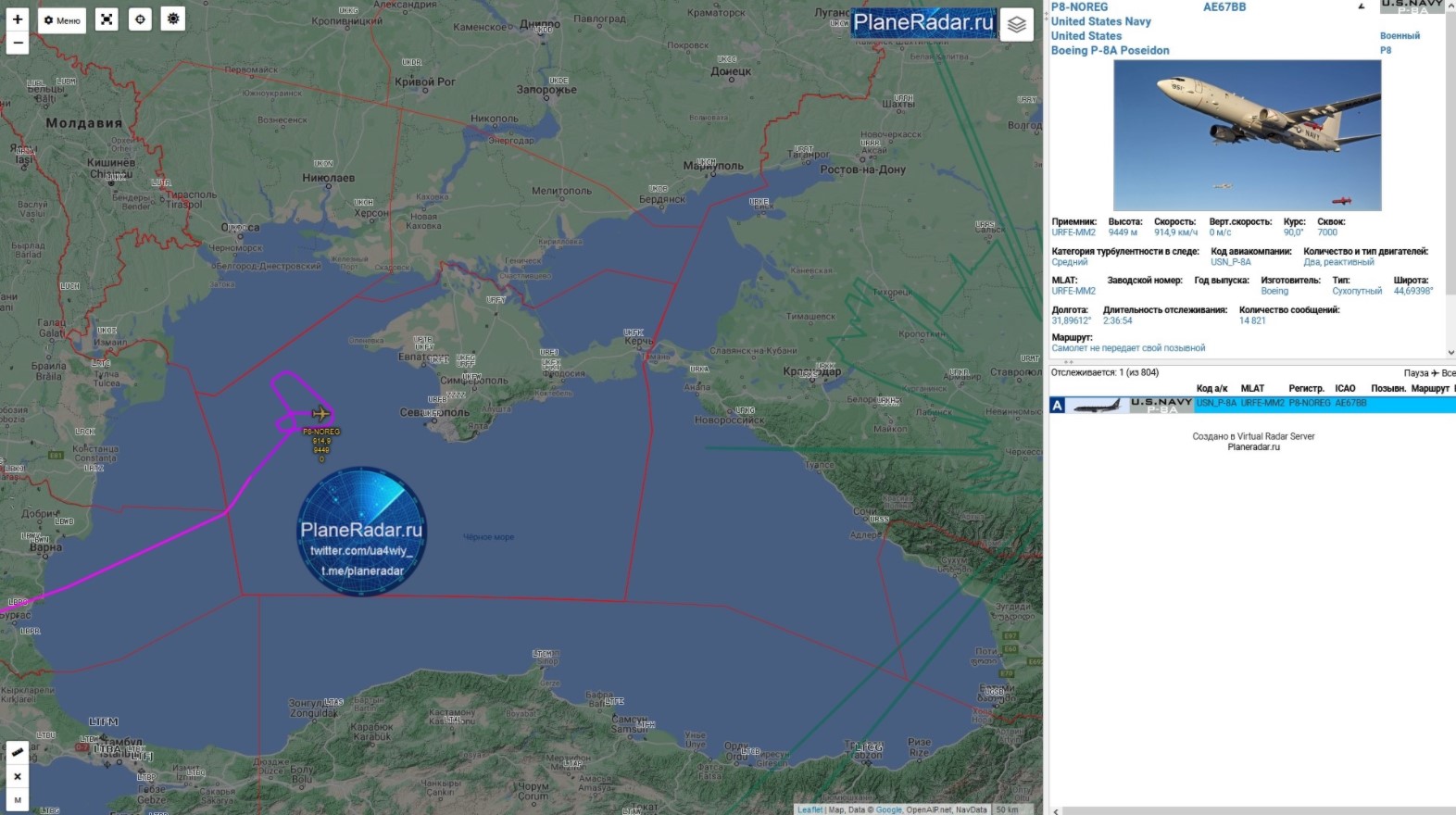Screen dimensions: 1456x815
Task: Select the P-8 aircraft marker on map
Action: (320, 413)
